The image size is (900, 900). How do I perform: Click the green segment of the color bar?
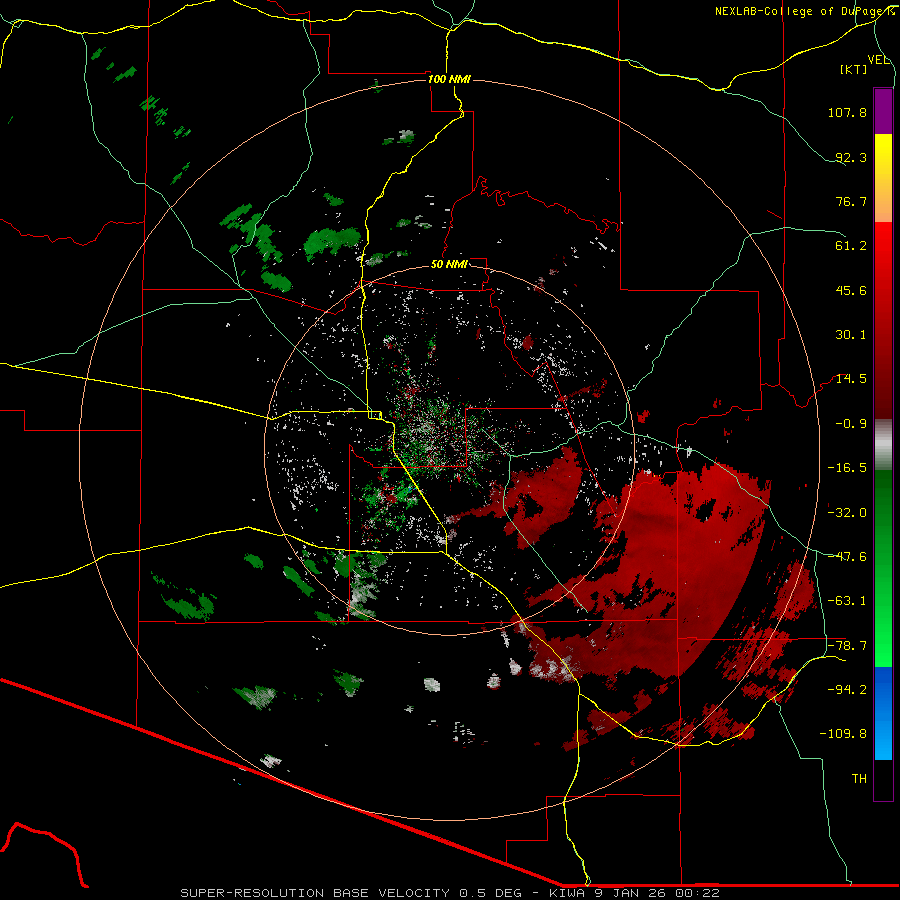883,568
